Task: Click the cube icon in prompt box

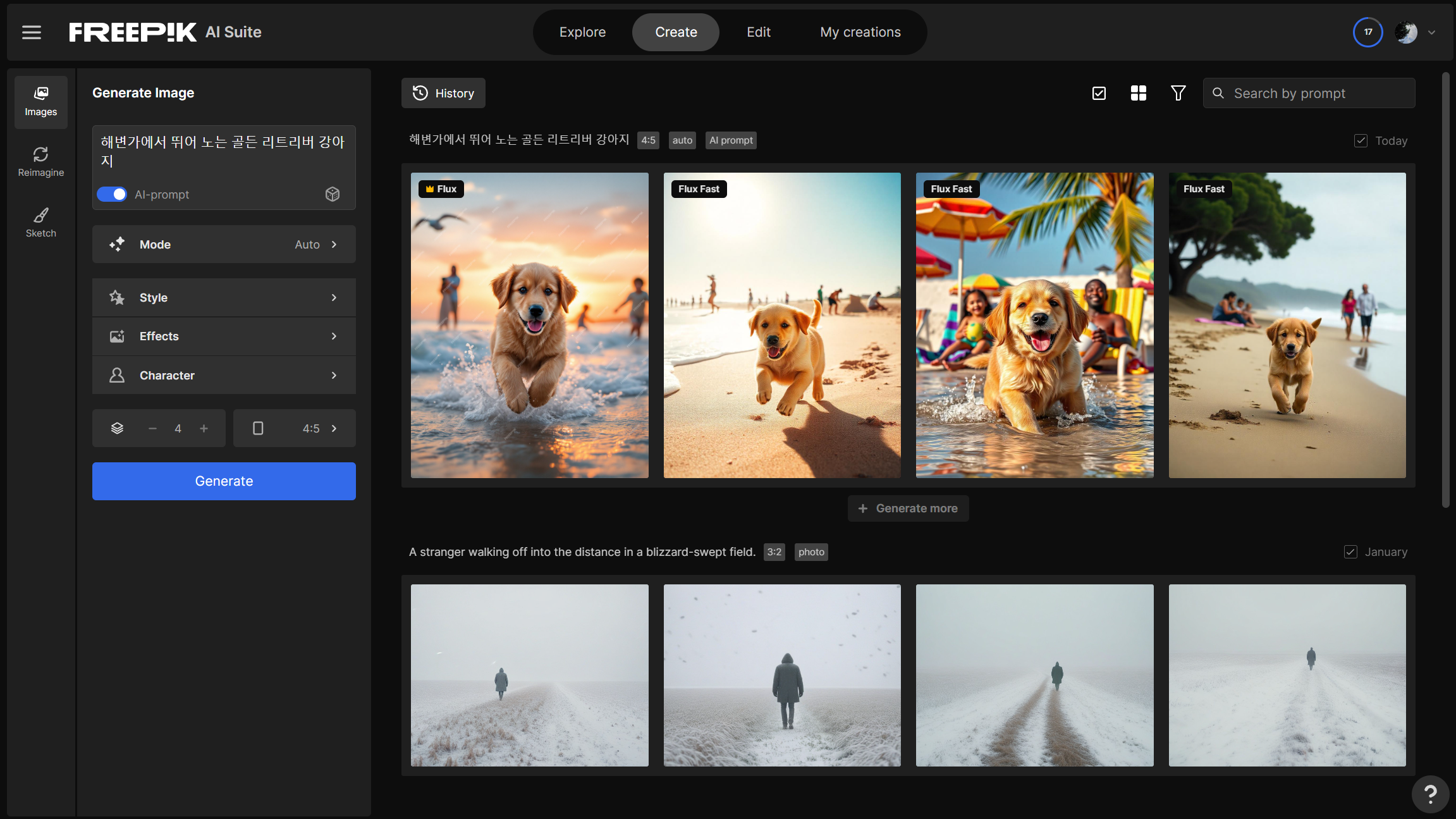Action: point(333,194)
